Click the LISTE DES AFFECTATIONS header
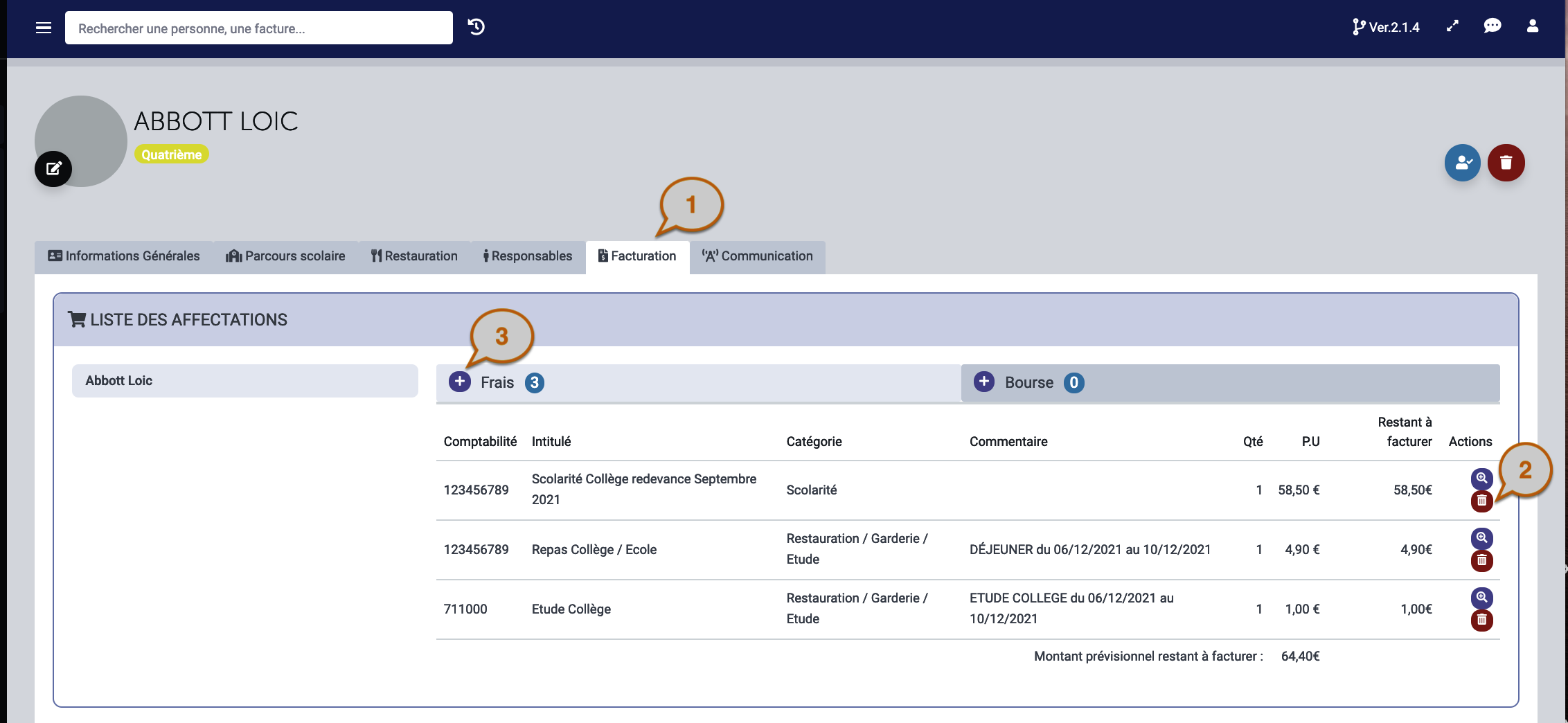 click(x=177, y=320)
